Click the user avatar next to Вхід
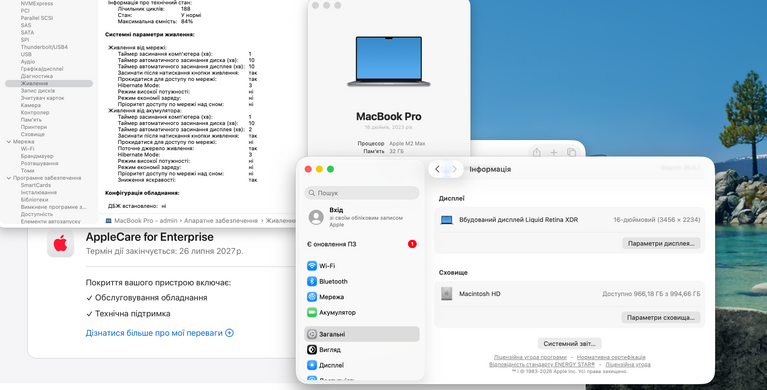767x390 pixels. (316, 217)
